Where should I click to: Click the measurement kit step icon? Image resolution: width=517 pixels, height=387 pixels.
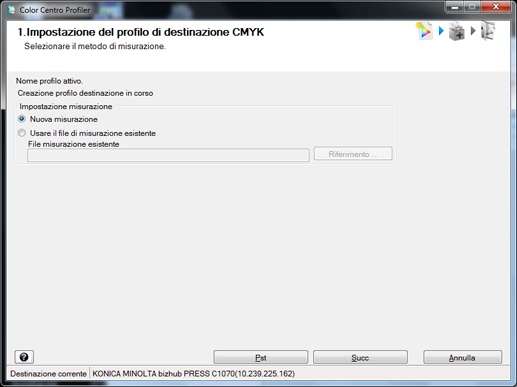point(456,31)
